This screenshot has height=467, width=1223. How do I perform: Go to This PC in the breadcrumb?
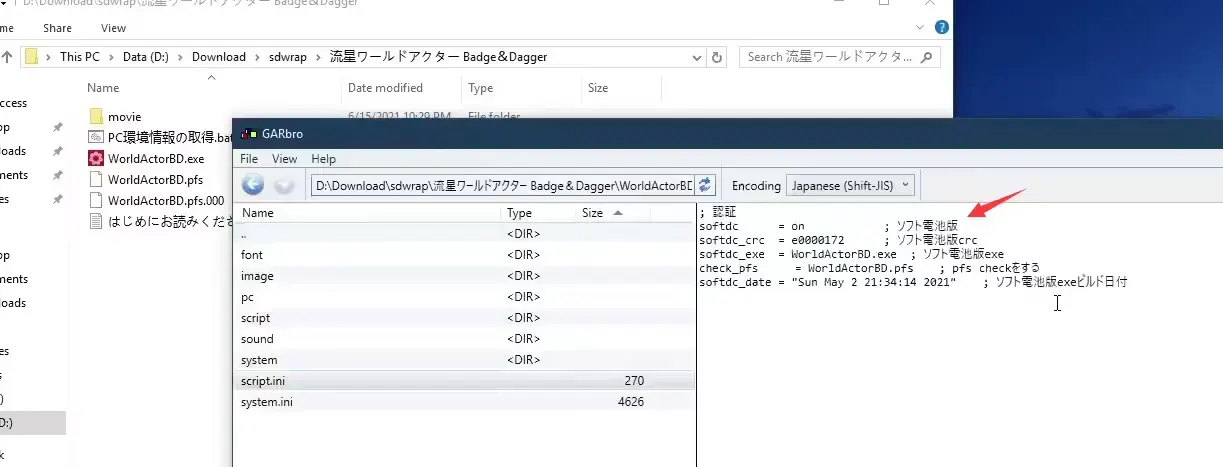point(82,57)
